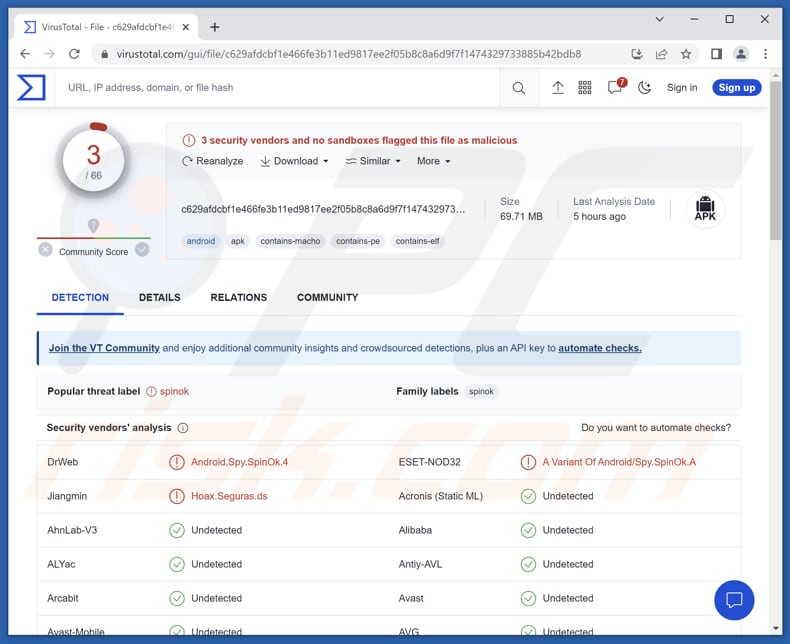
Task: Click the contains-macho tag
Action: [290, 241]
